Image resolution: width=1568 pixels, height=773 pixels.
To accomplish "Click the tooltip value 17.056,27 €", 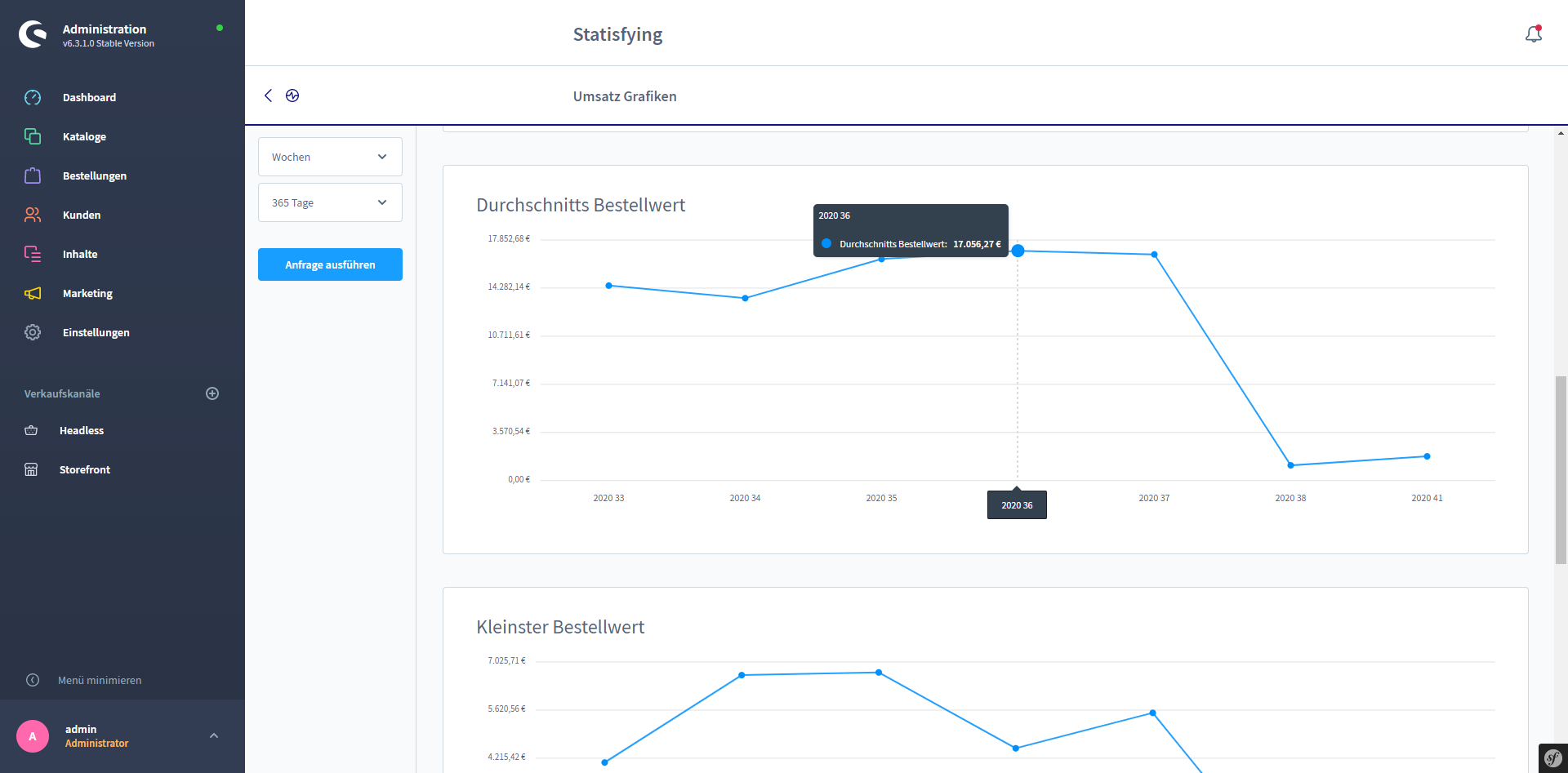I will pyautogui.click(x=977, y=244).
